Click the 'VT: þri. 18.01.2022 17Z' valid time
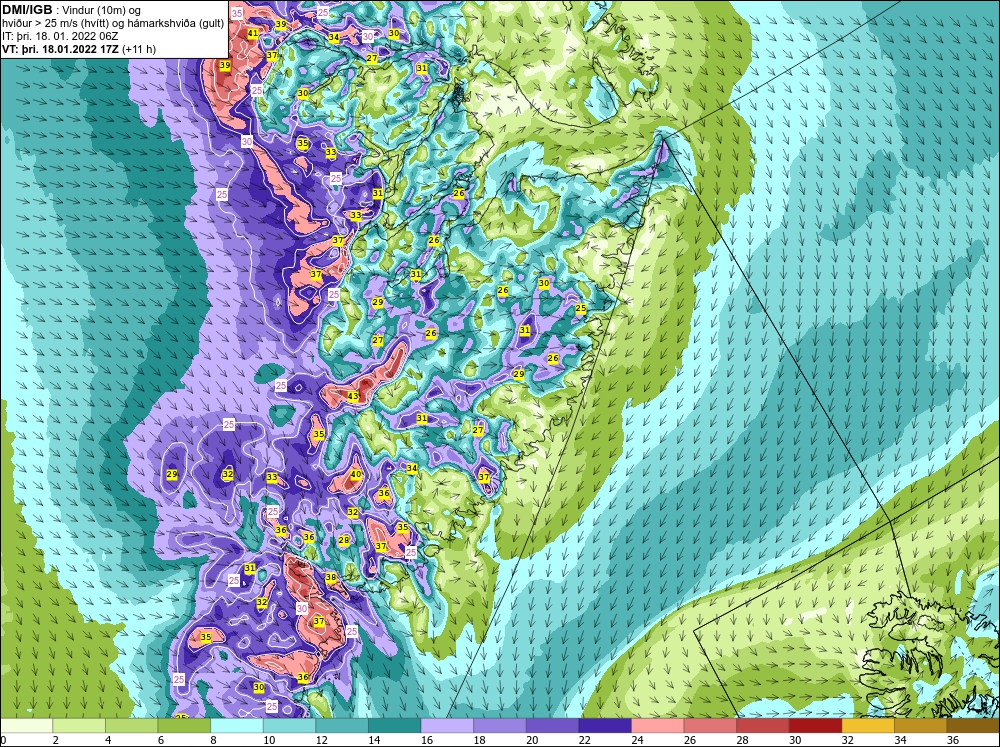 60,49
